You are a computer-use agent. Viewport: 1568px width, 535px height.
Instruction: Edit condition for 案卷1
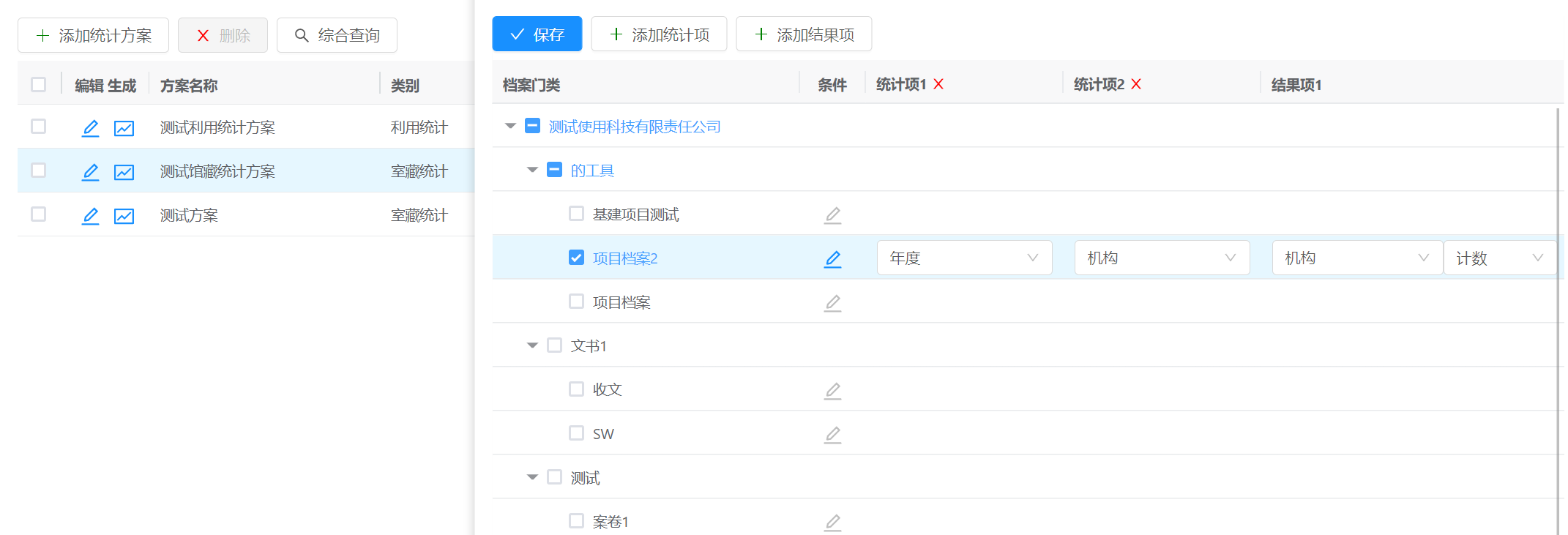[x=832, y=523]
